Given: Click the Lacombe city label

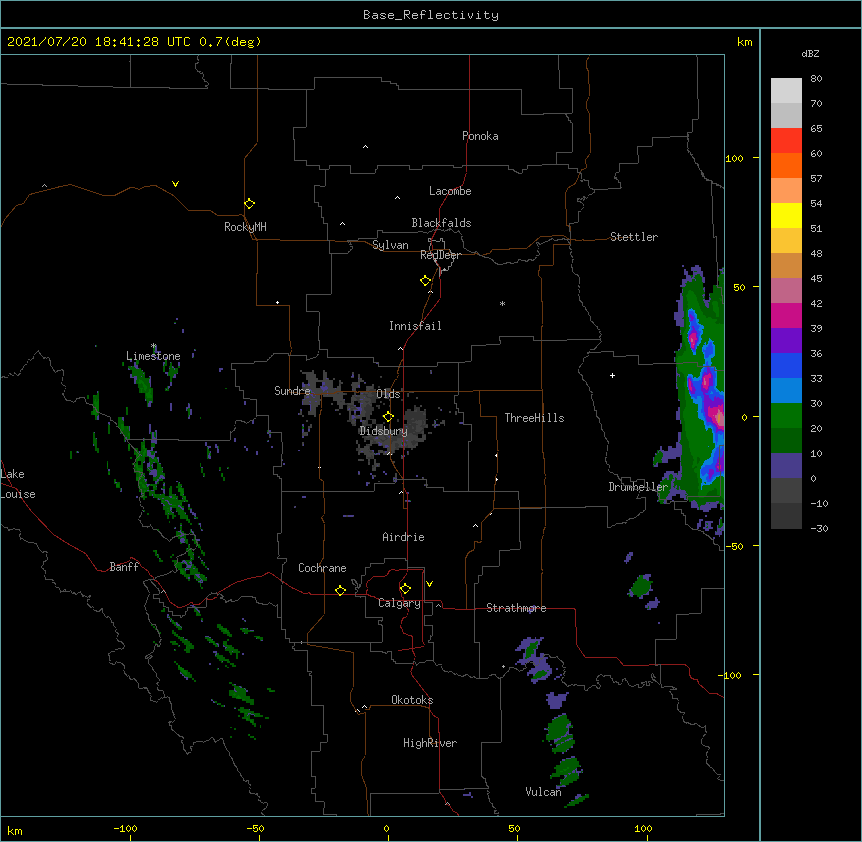Looking at the screenshot, I should coord(450,191).
